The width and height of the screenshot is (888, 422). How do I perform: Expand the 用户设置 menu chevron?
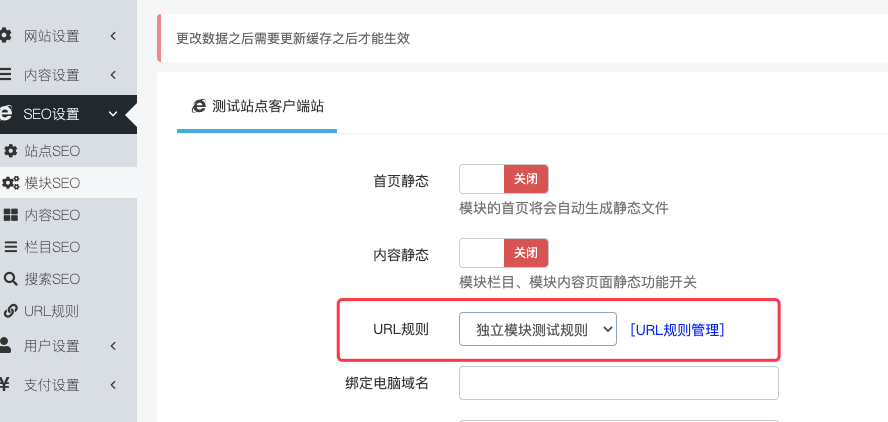coord(113,346)
